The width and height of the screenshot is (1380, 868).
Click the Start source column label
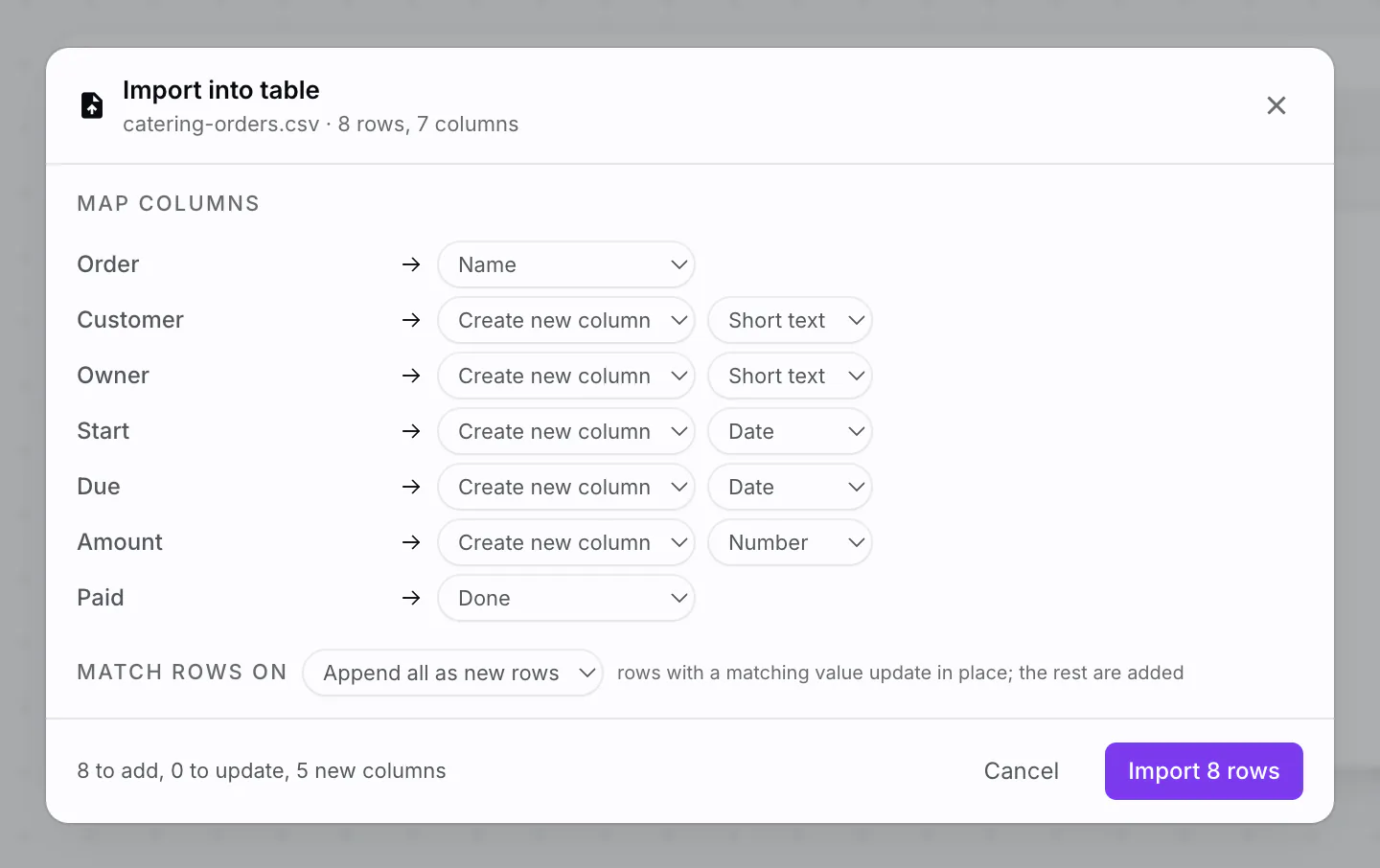tap(103, 431)
